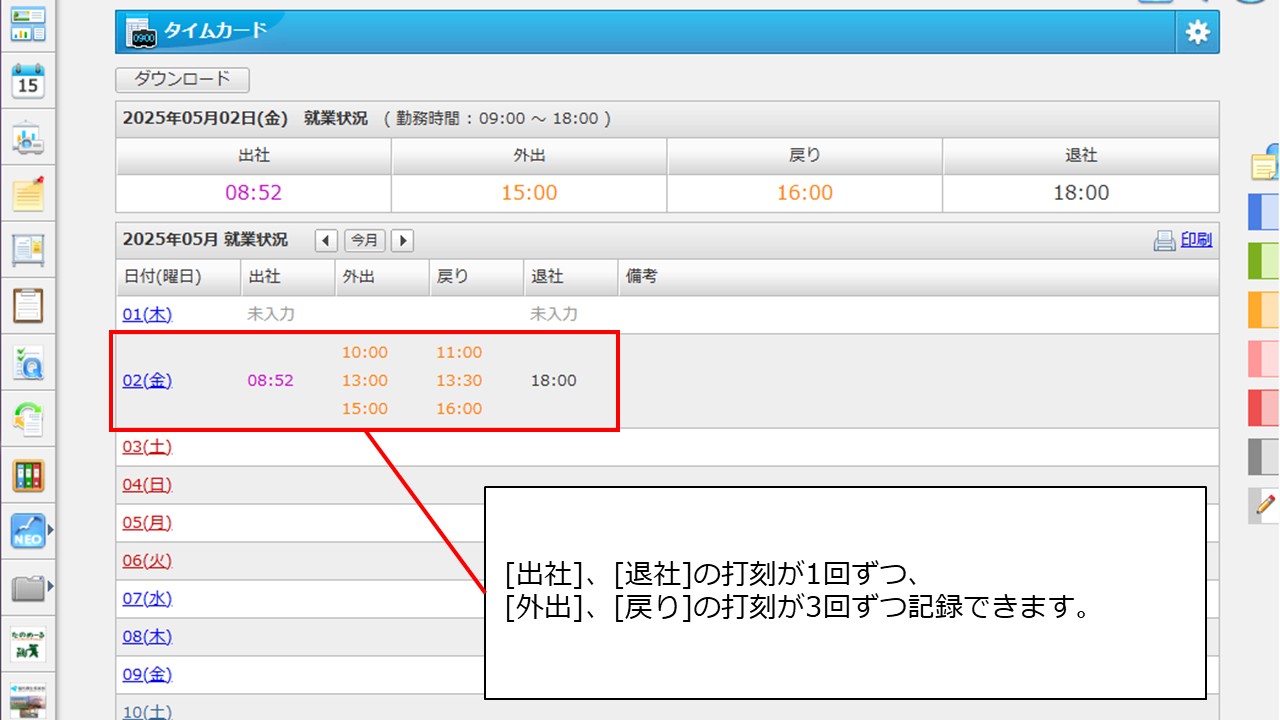Open the cabinet binders icon
This screenshot has width=1280, height=720.
[x=28, y=475]
